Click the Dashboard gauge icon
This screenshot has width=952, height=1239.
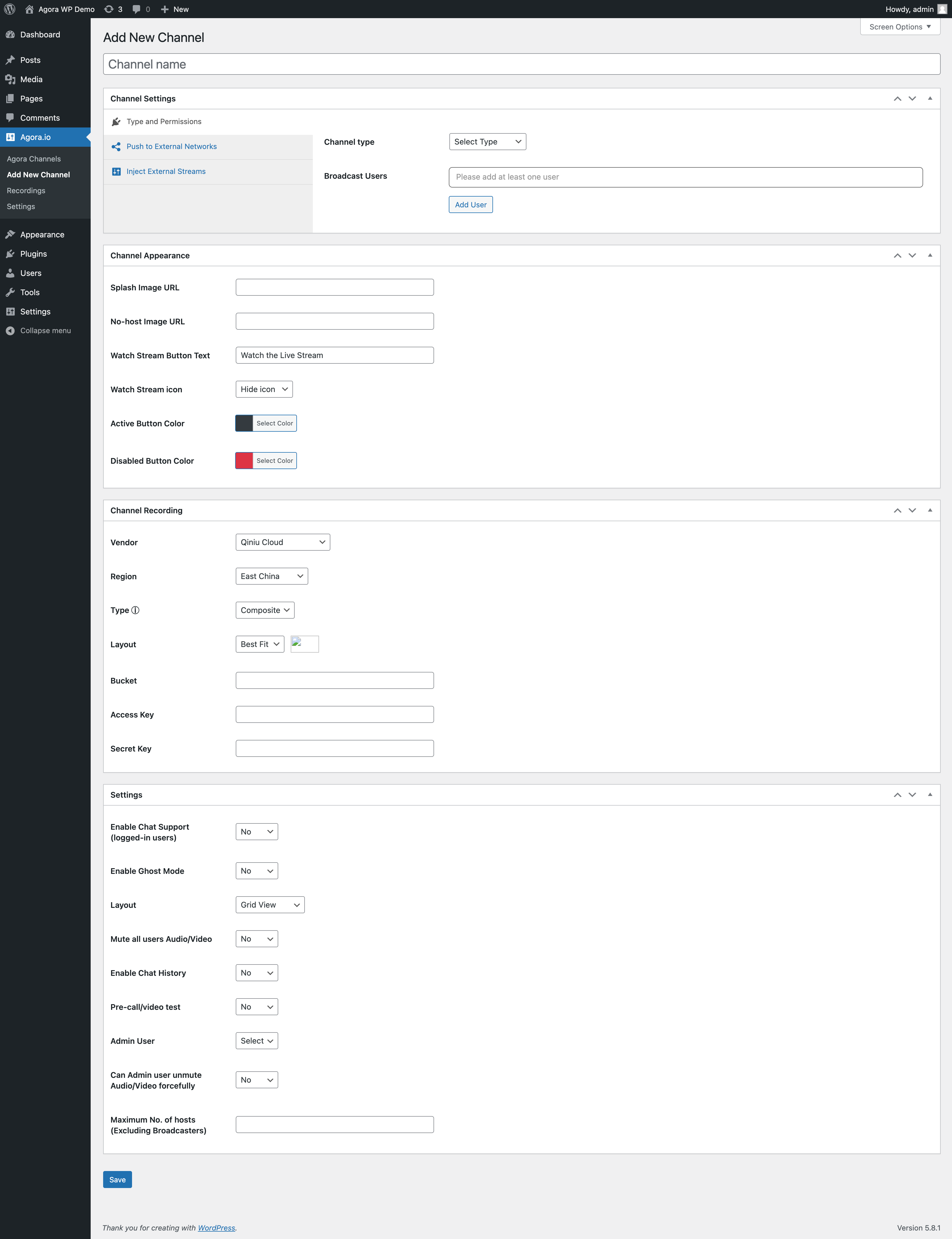(x=10, y=35)
